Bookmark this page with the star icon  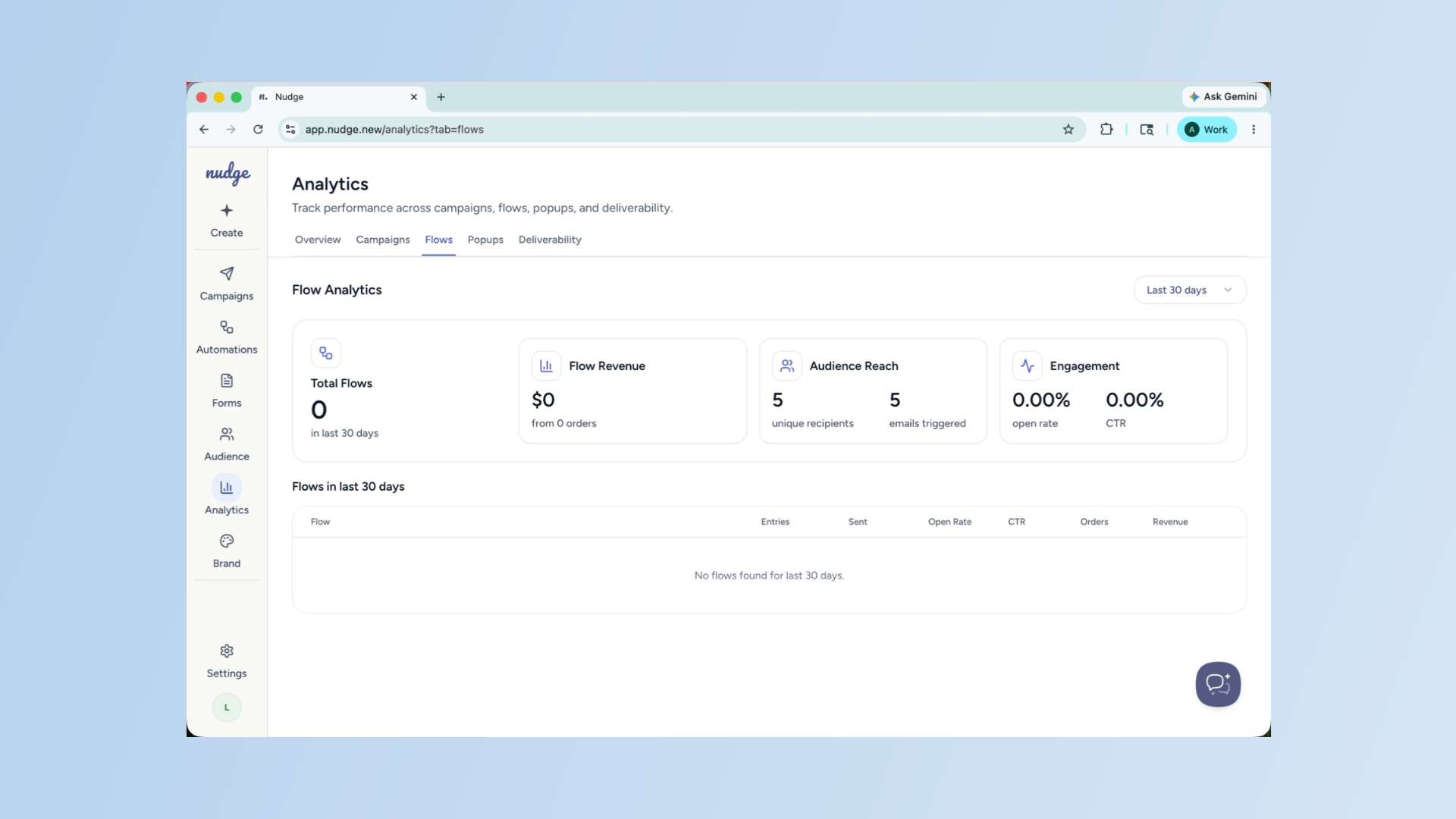click(x=1068, y=130)
